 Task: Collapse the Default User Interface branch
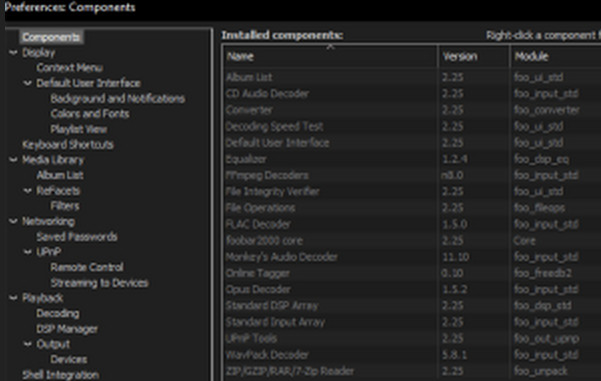pos(27,83)
